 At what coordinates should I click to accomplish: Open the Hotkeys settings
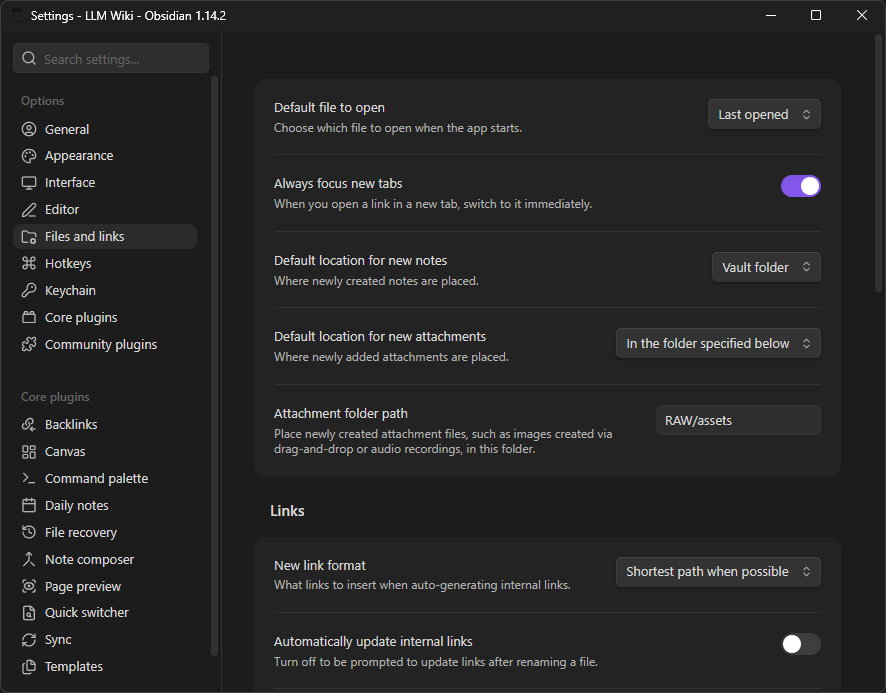tap(105, 264)
